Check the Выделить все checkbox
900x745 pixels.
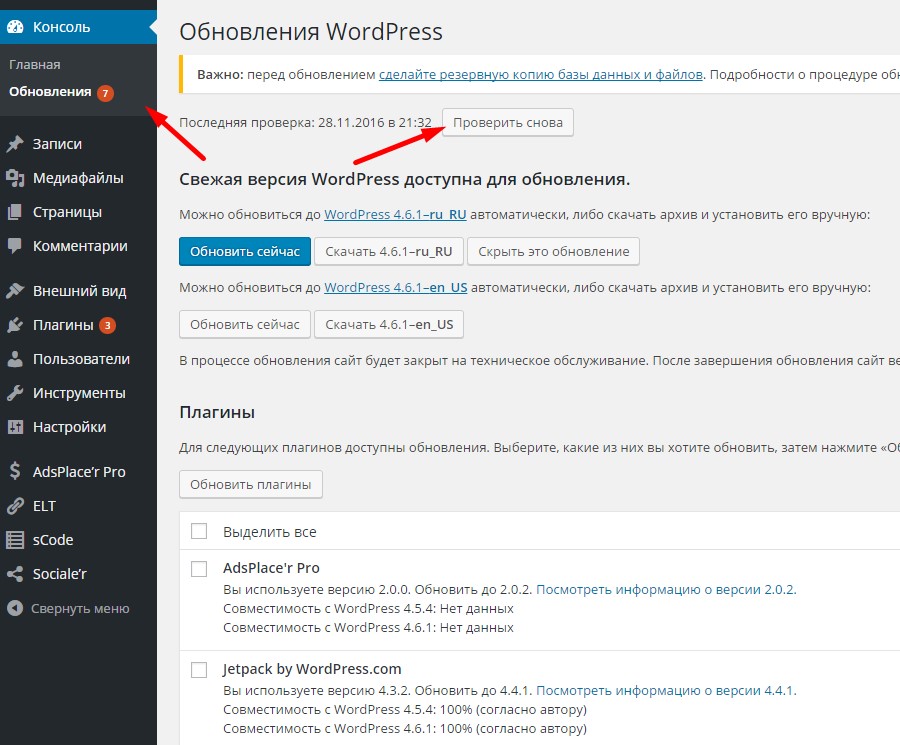[x=199, y=531]
